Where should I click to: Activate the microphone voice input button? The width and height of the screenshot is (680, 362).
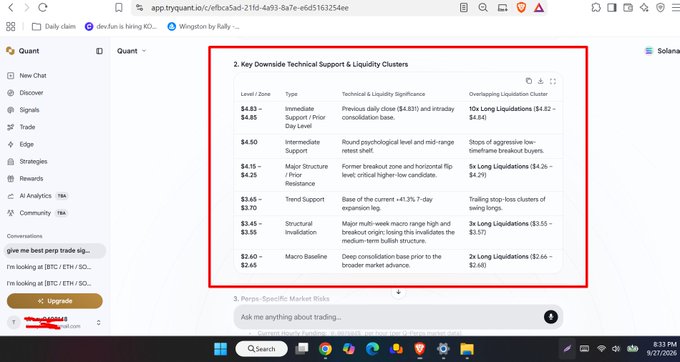tap(551, 317)
